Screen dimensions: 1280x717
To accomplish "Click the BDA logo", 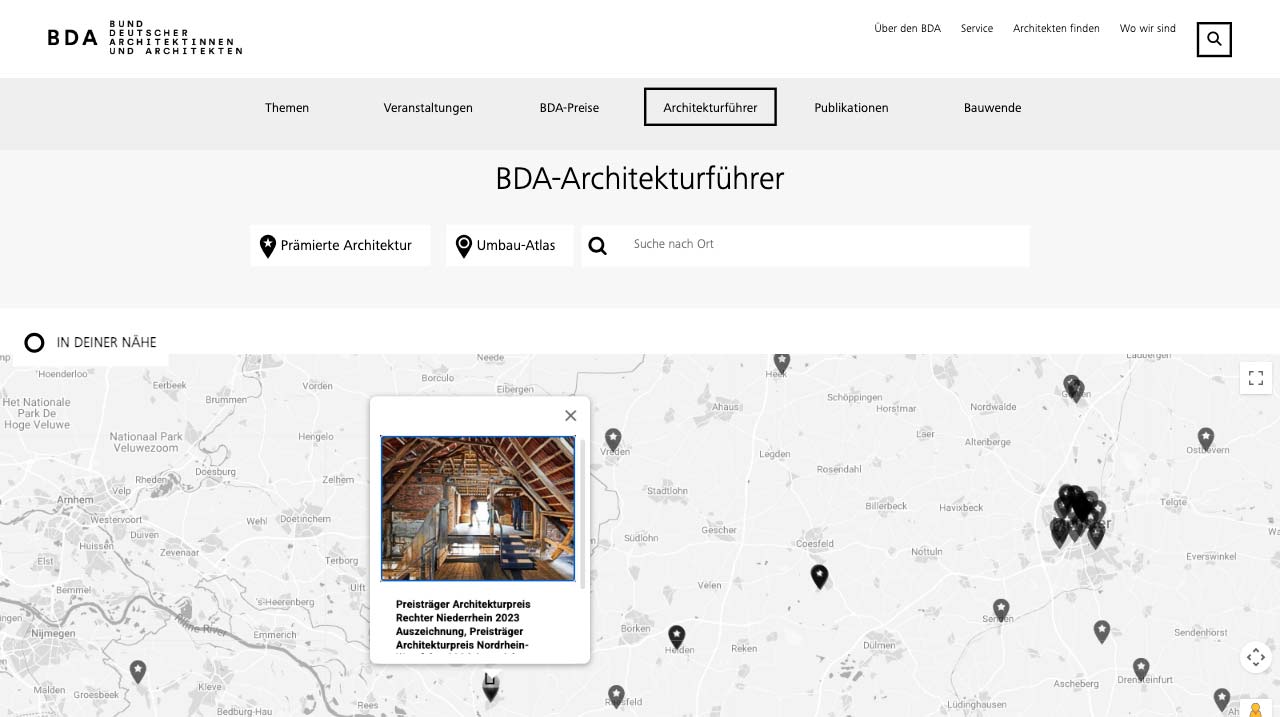I will pos(144,38).
